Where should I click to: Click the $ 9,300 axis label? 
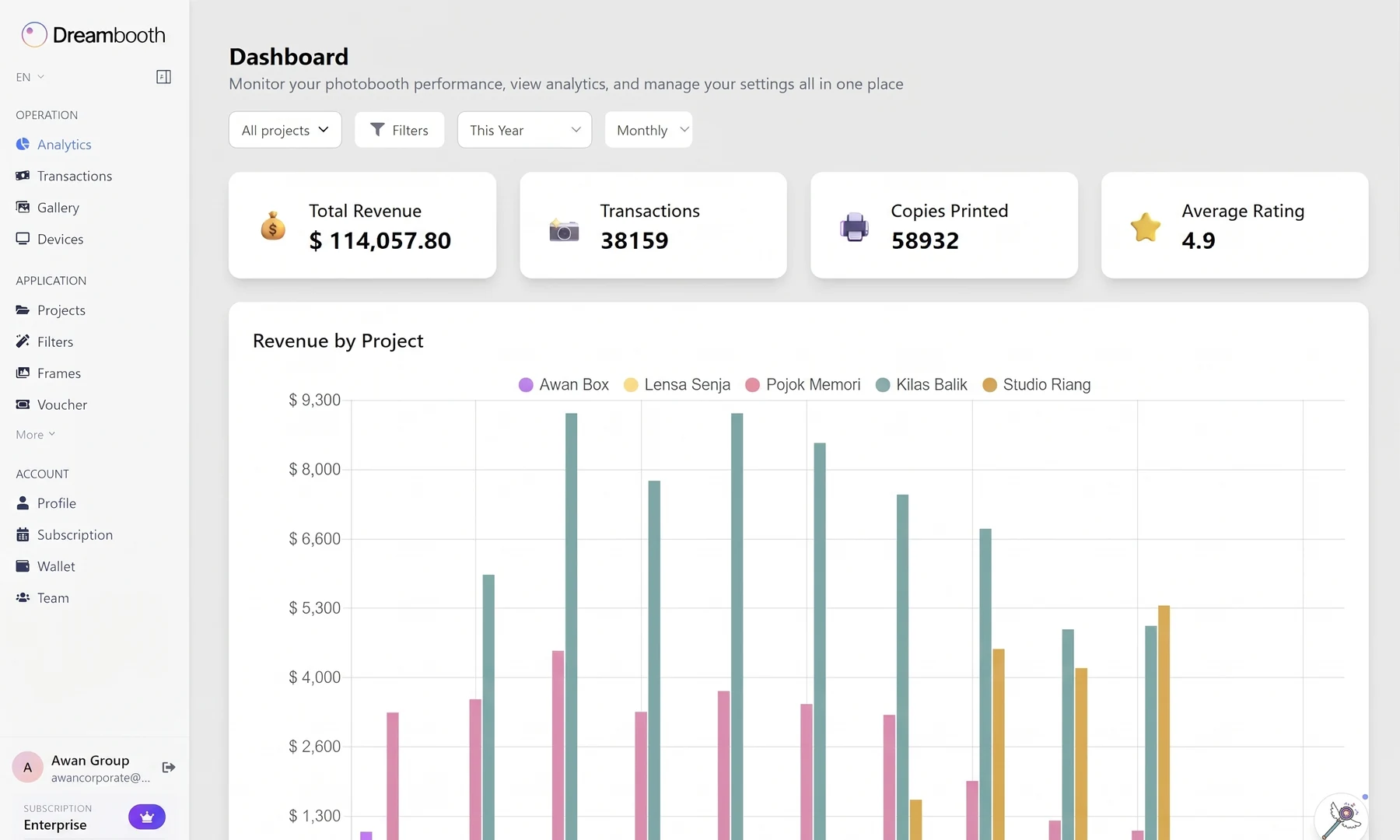click(315, 401)
